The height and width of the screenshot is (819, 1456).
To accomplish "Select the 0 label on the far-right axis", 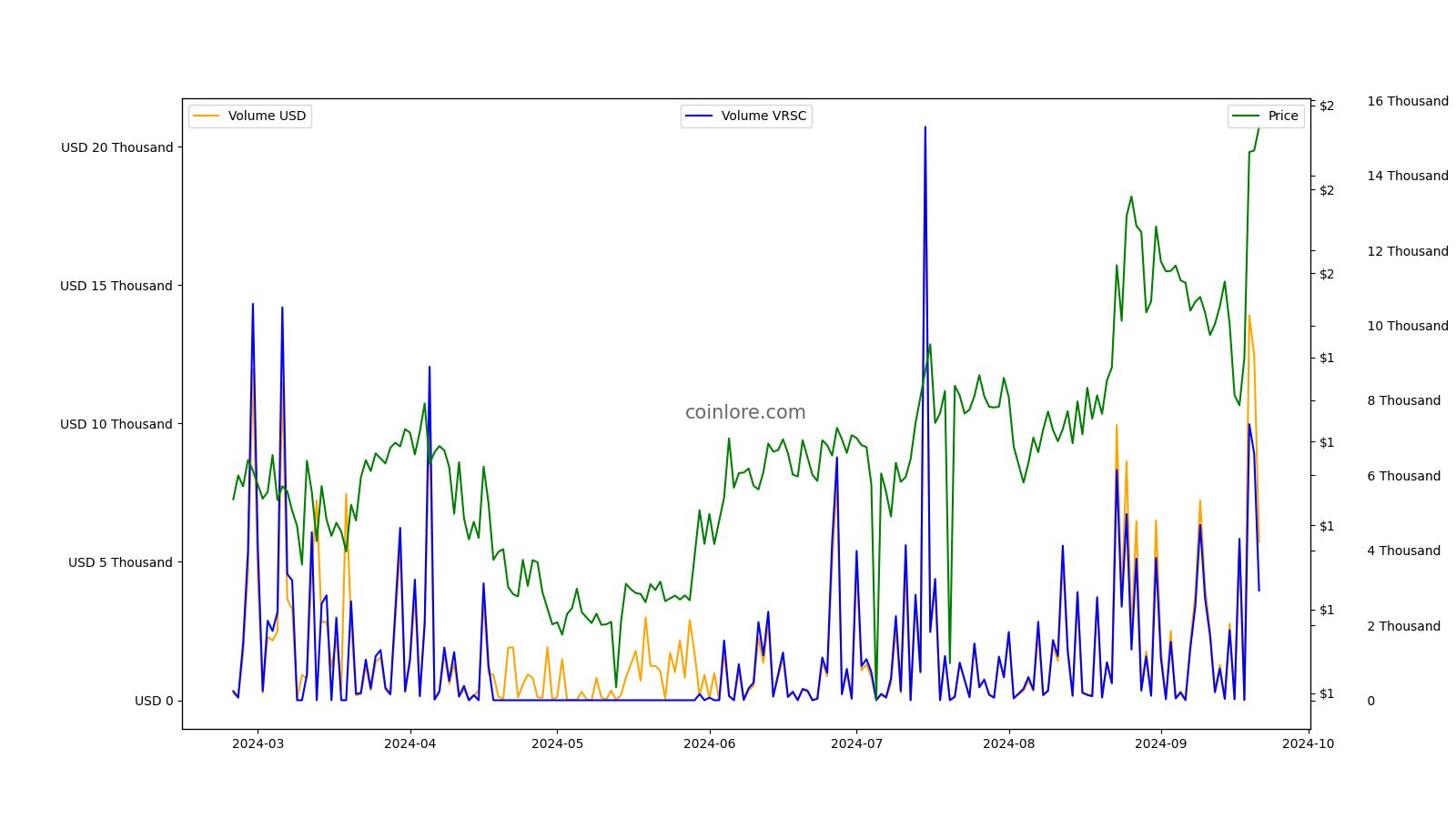I will (x=1370, y=701).
